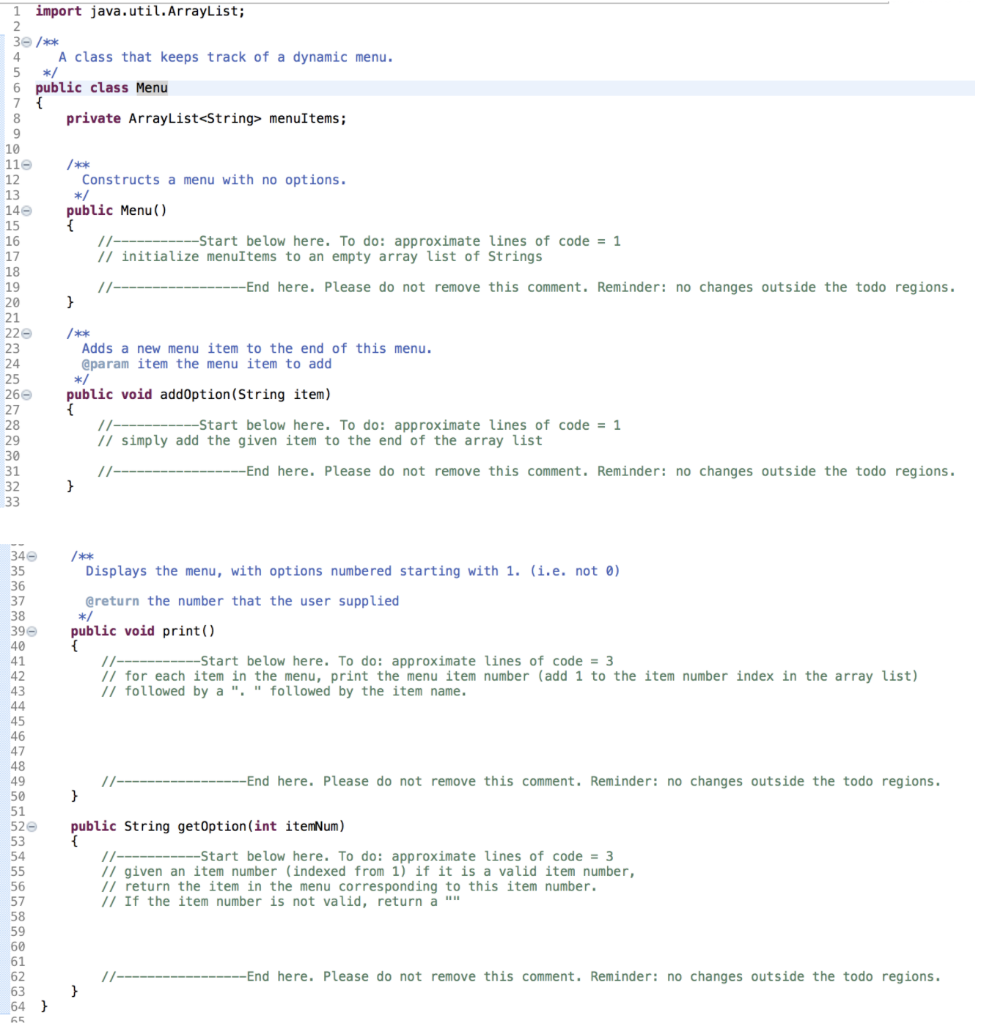Screen dimensions: 1003x1024
Task: Click the private keyword on line 8
Action: 93,118
